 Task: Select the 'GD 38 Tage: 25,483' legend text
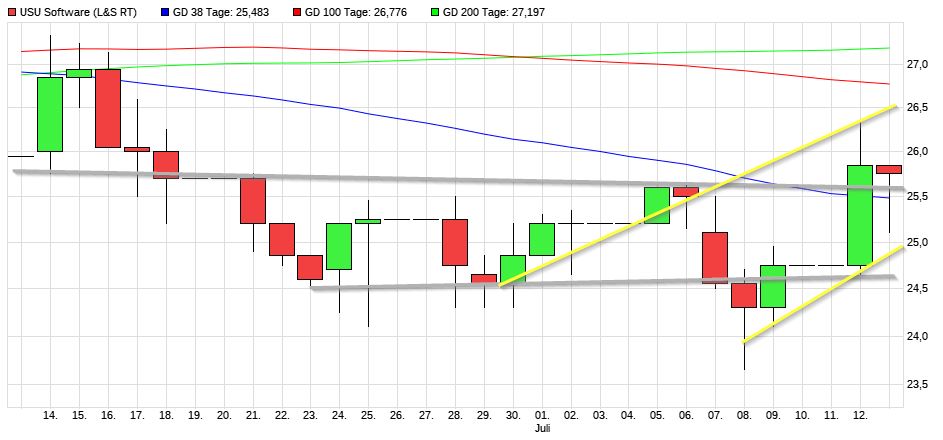pyautogui.click(x=221, y=11)
